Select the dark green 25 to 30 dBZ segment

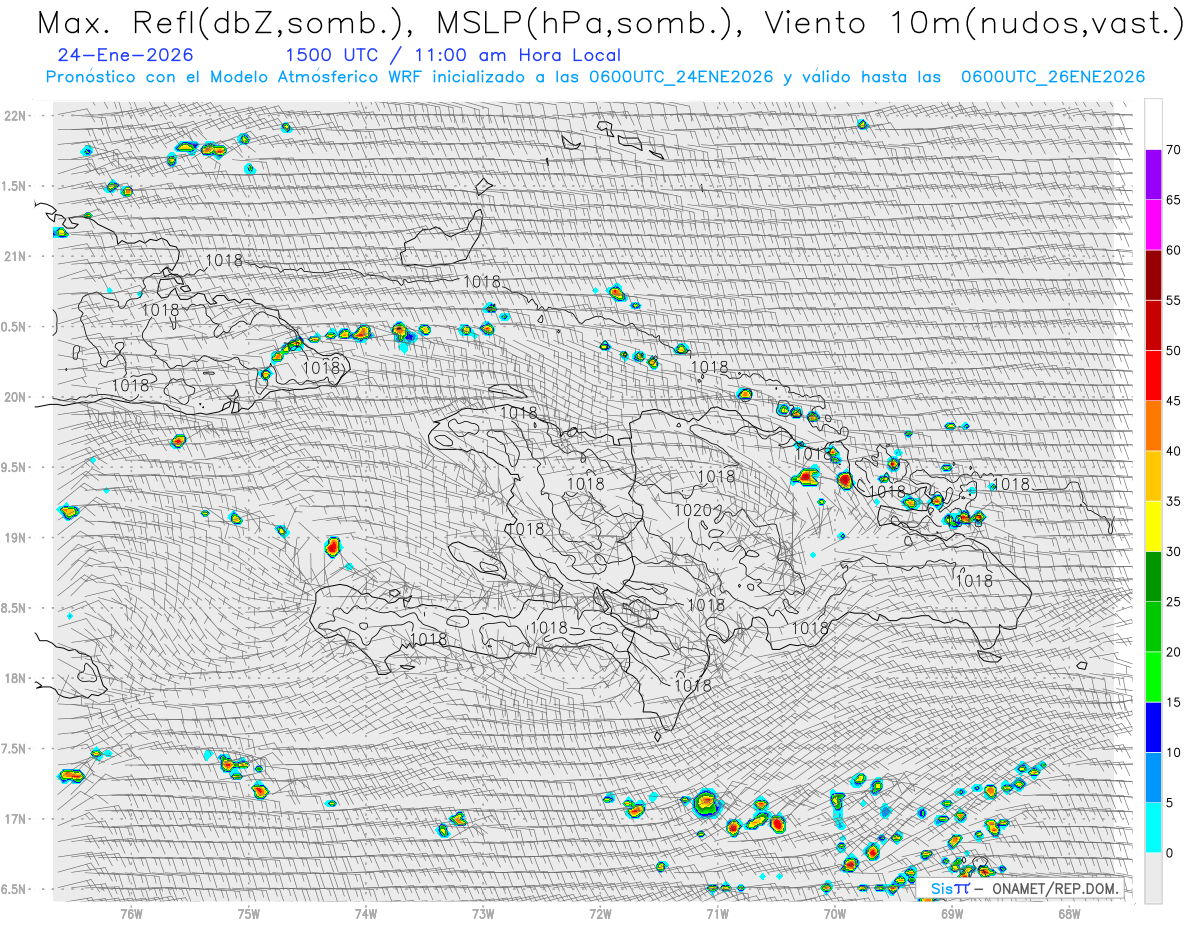pyautogui.click(x=1153, y=576)
